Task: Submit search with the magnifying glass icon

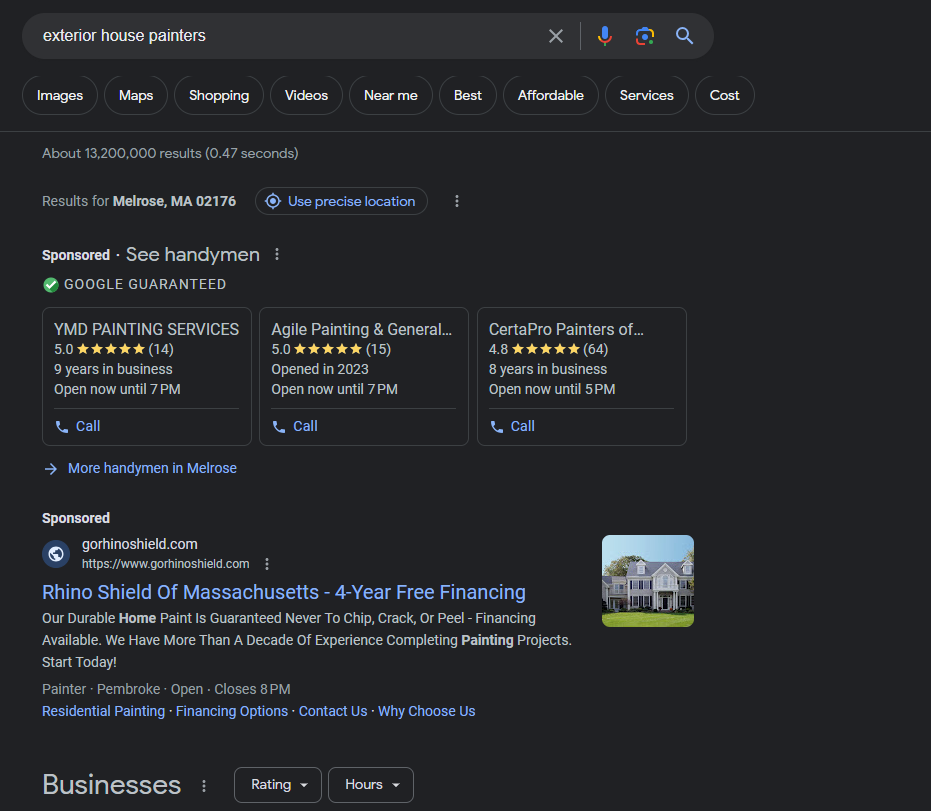Action: click(685, 36)
